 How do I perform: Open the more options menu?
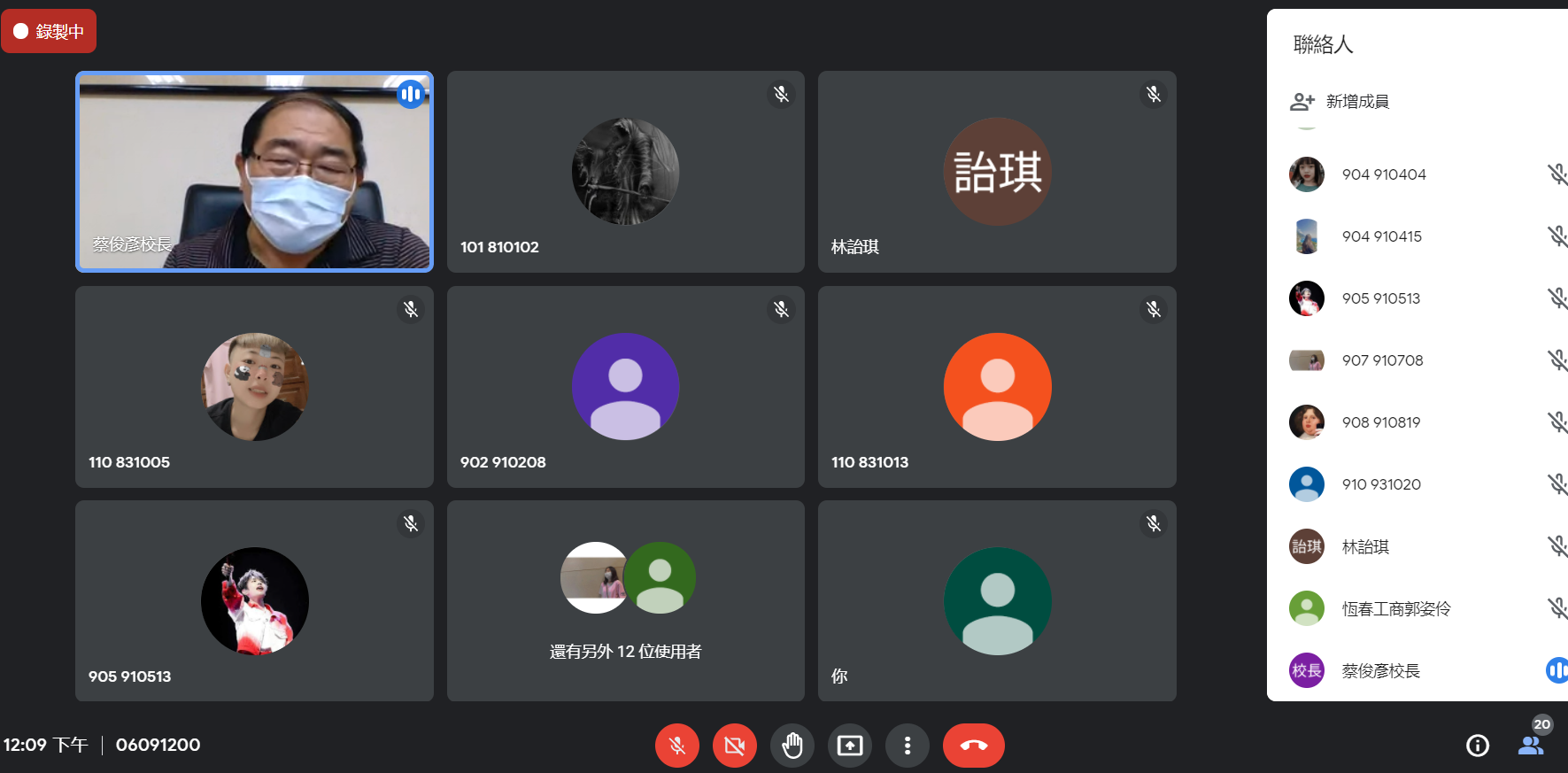908,746
